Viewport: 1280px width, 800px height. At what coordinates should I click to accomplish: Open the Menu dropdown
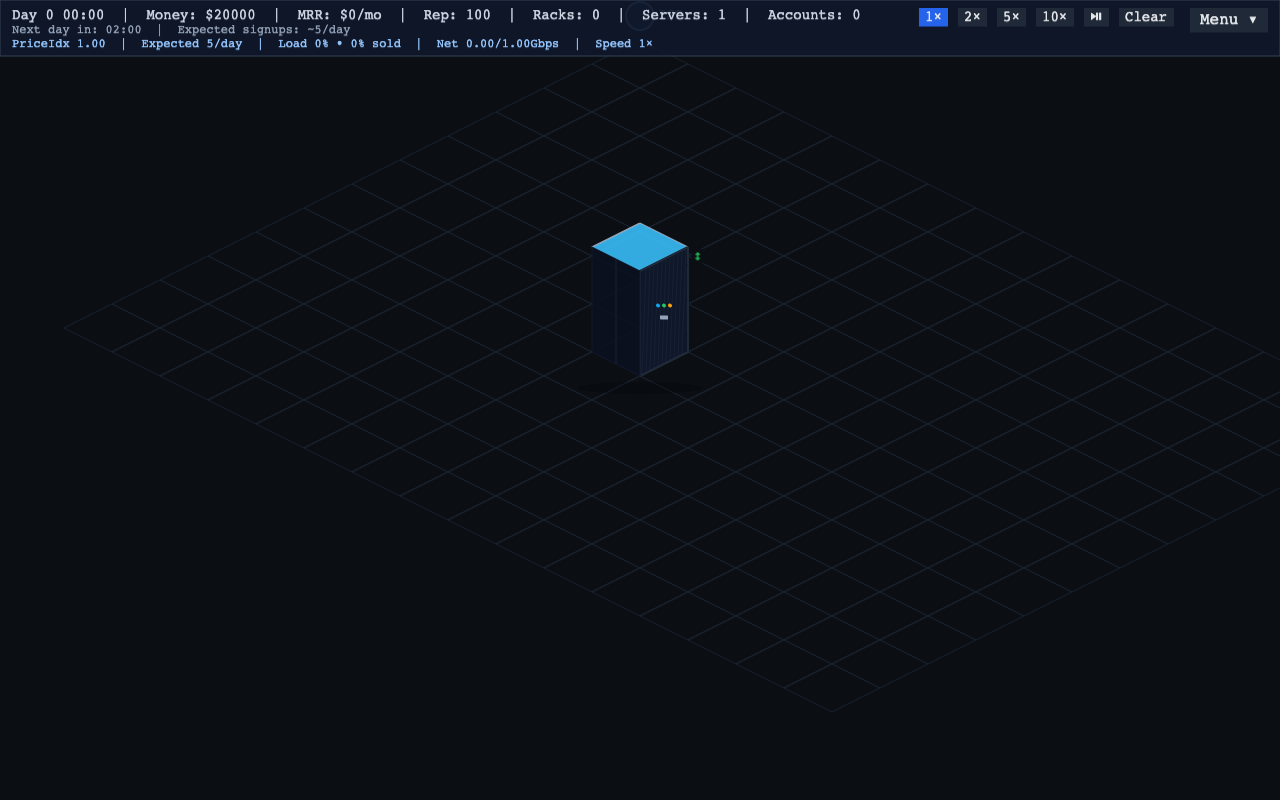(1228, 19)
